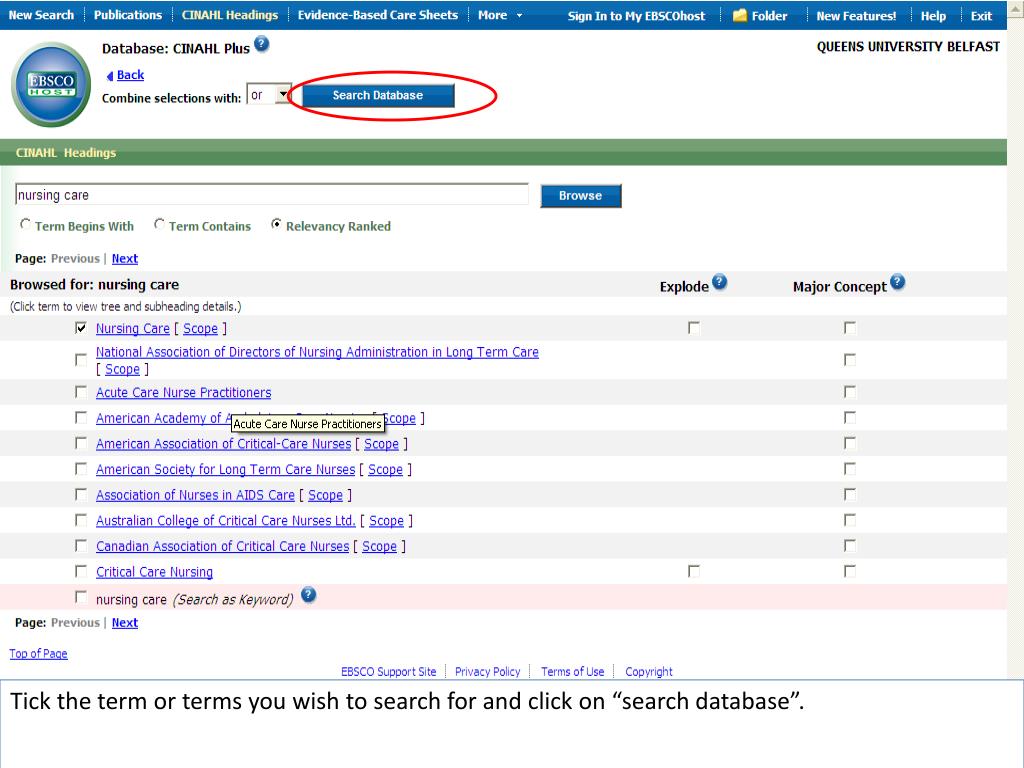
Task: Open American Association of Critical-Care Nurses link
Action: [x=223, y=444]
